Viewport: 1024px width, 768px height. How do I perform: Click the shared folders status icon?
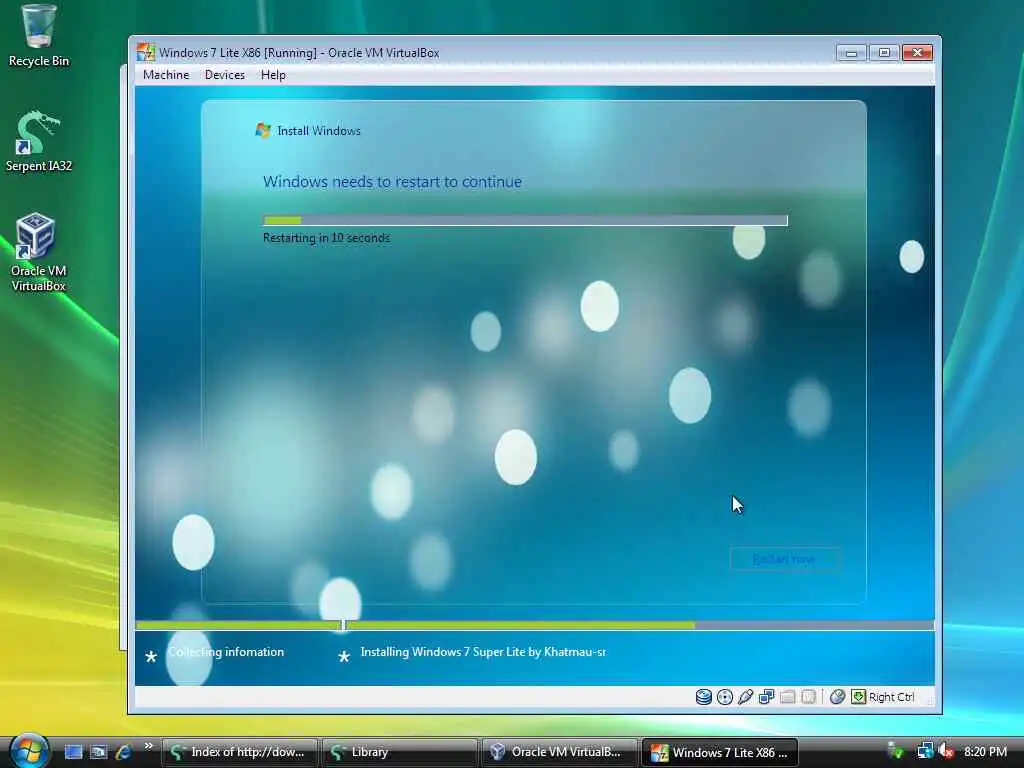(x=788, y=697)
